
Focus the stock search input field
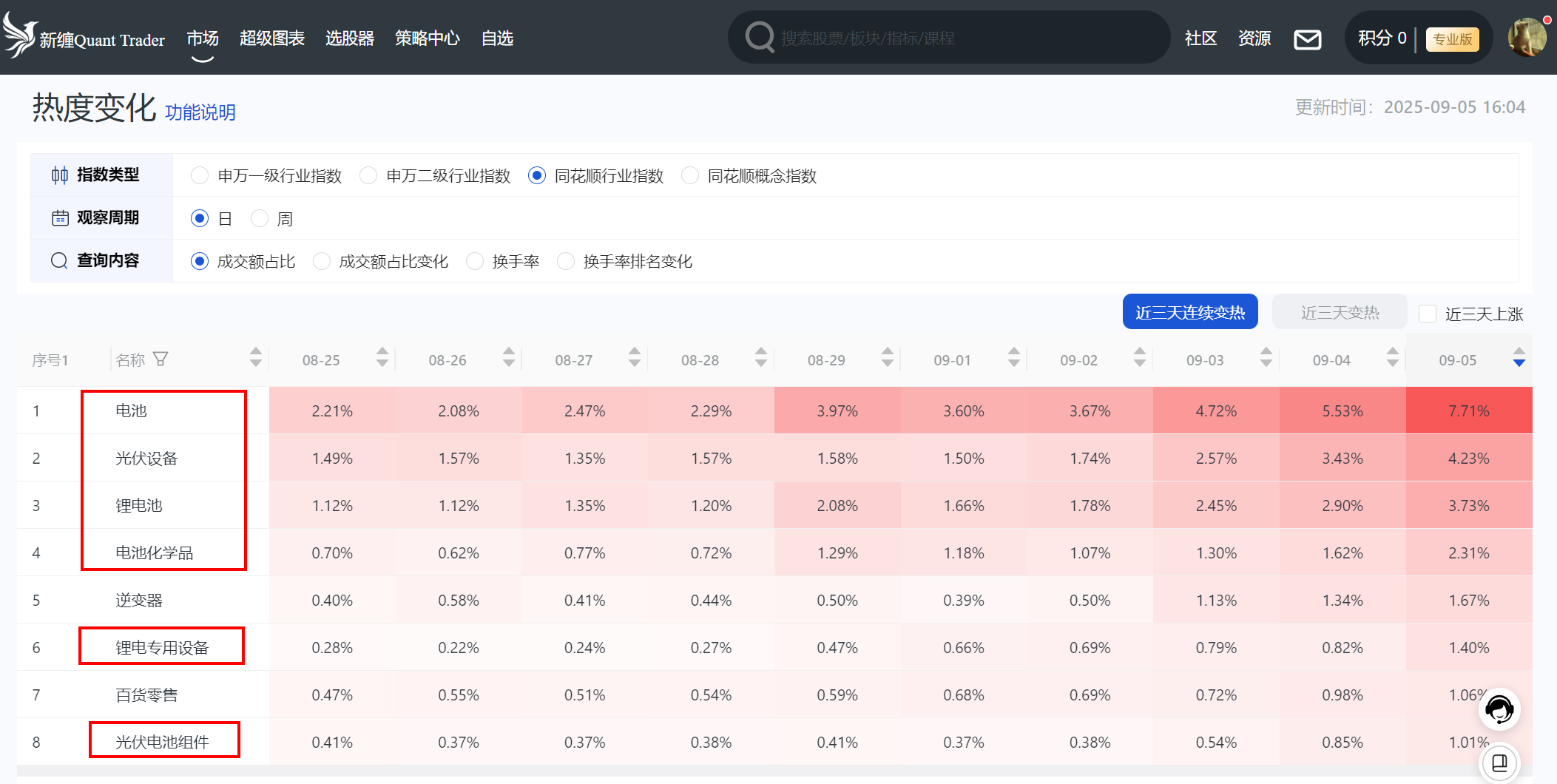coord(962,38)
